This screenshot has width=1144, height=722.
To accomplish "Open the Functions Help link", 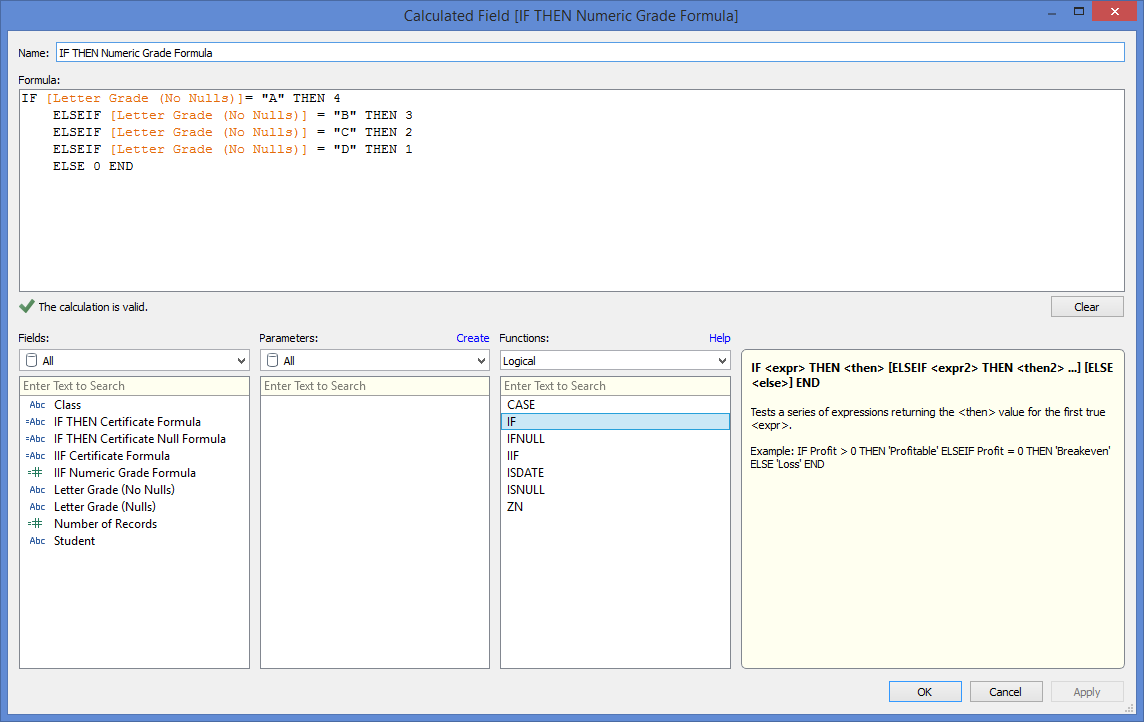I will [x=719, y=338].
